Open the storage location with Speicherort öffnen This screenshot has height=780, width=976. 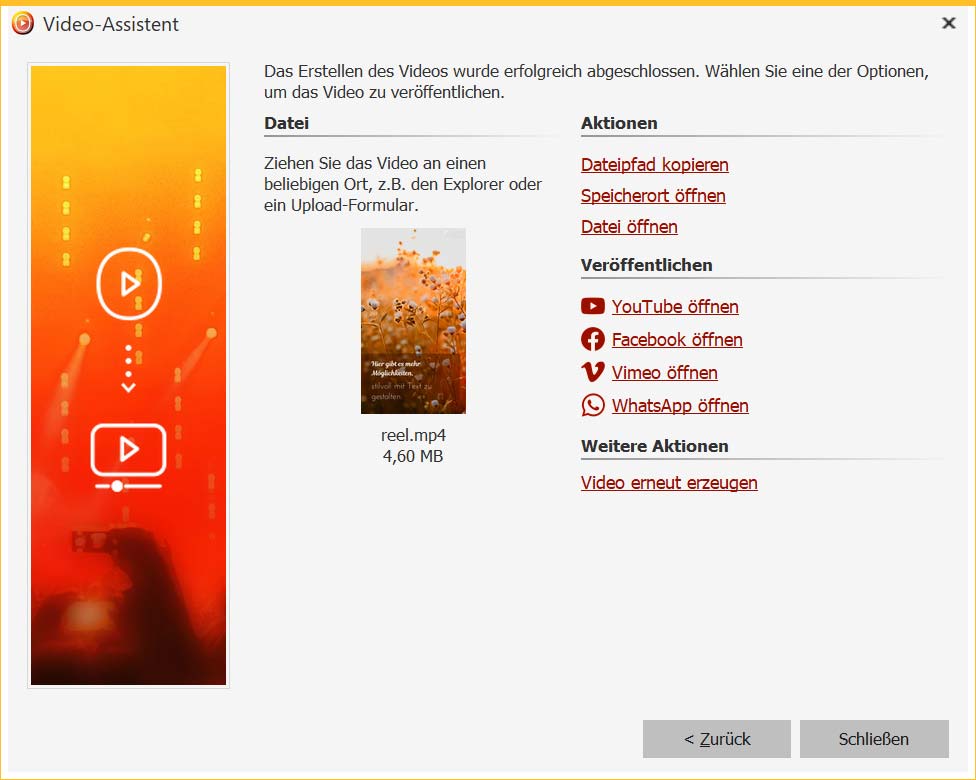(x=653, y=196)
